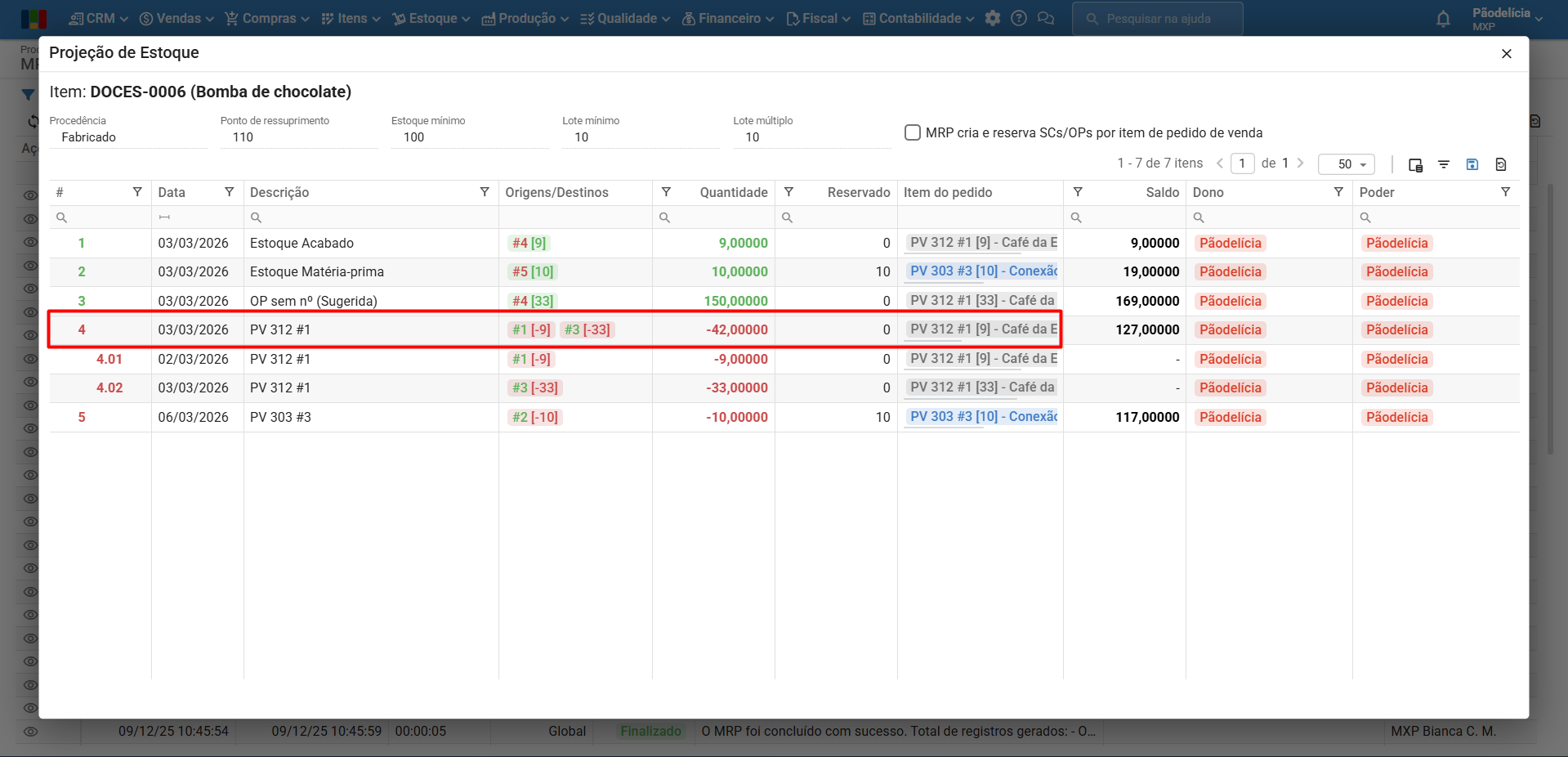Click the filter lines icon in grid toolbar
Screen dimensions: 1568x757
click(x=1444, y=164)
